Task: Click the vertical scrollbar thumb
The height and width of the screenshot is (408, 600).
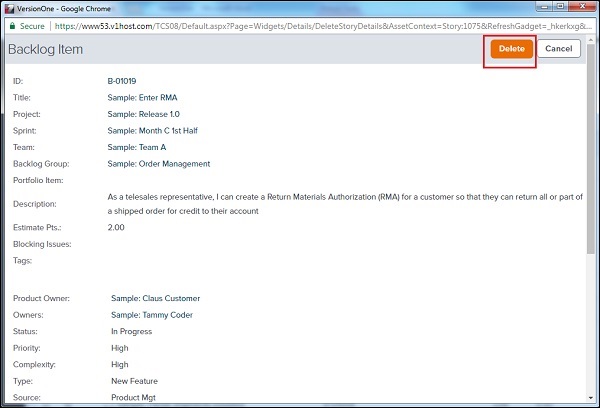Action: (591, 149)
